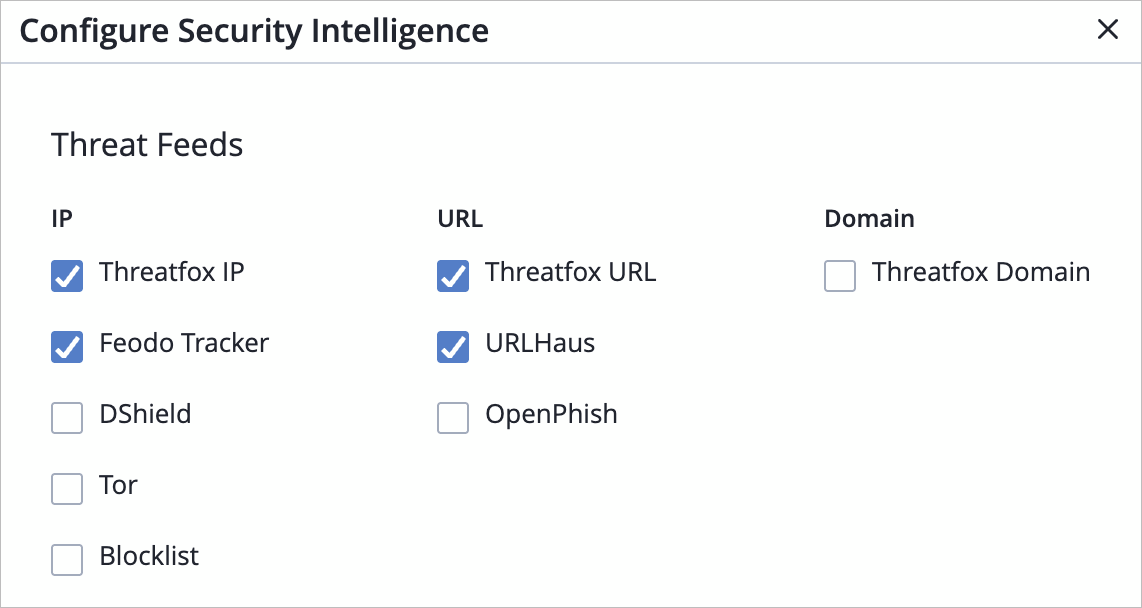The width and height of the screenshot is (1142, 608).
Task: Click the Feodo Tracker label
Action: 184,343
